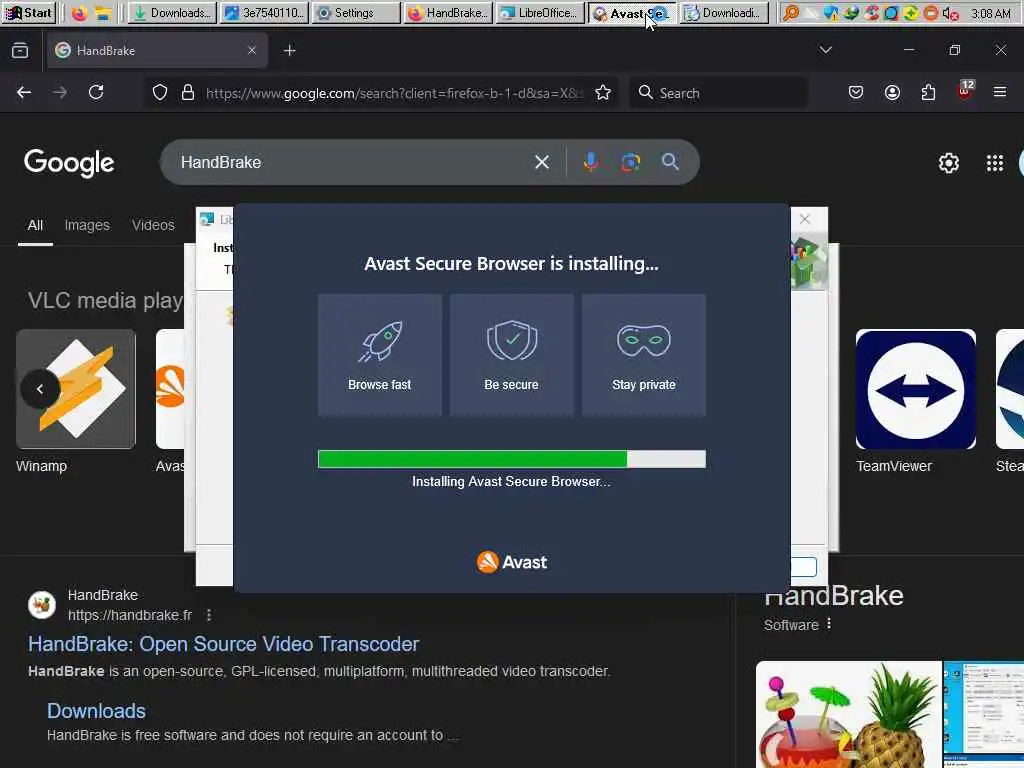Open the Start menu
The width and height of the screenshot is (1024, 768).
29,12
